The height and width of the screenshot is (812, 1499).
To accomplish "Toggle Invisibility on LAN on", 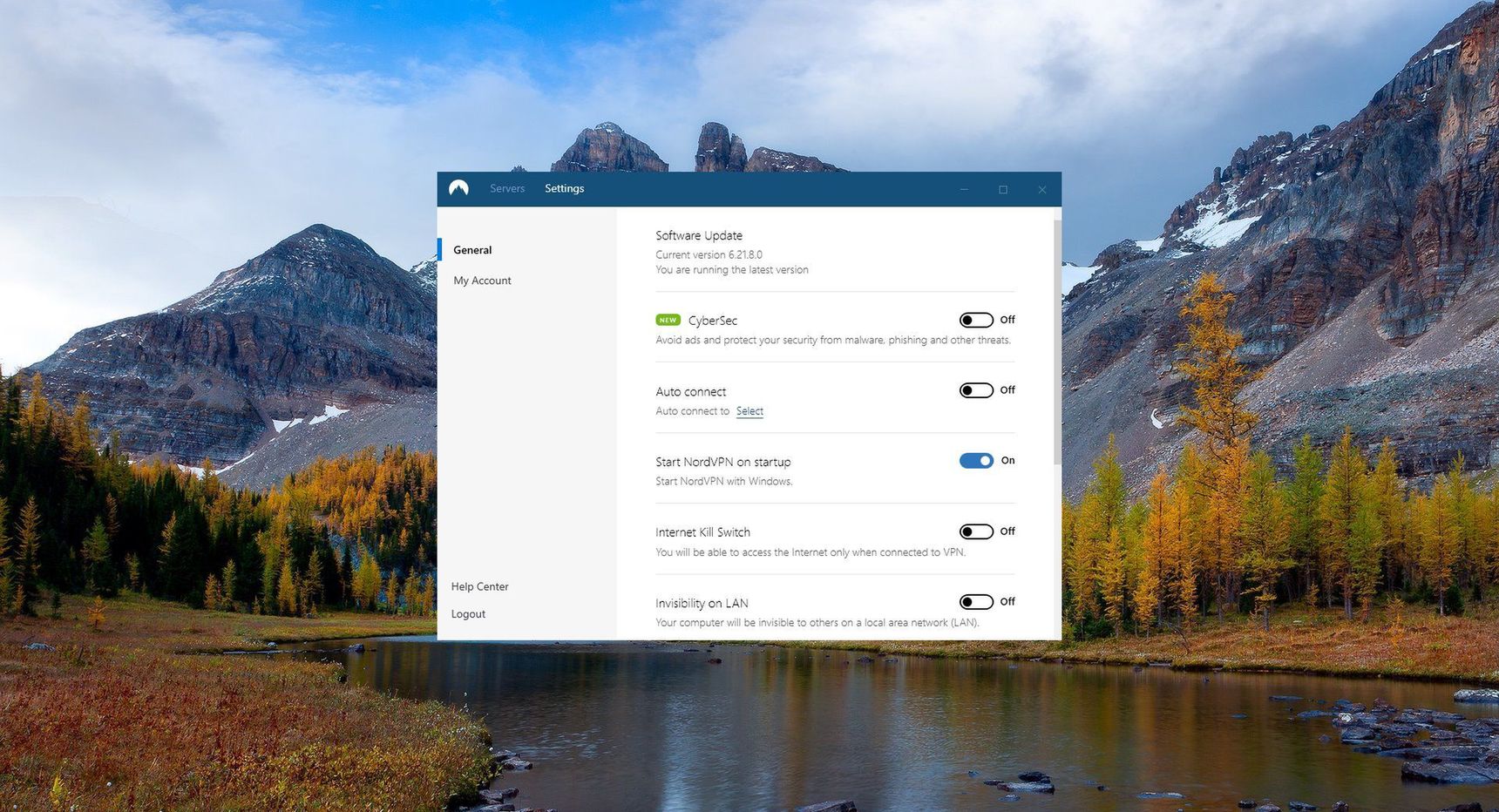I will coord(976,602).
